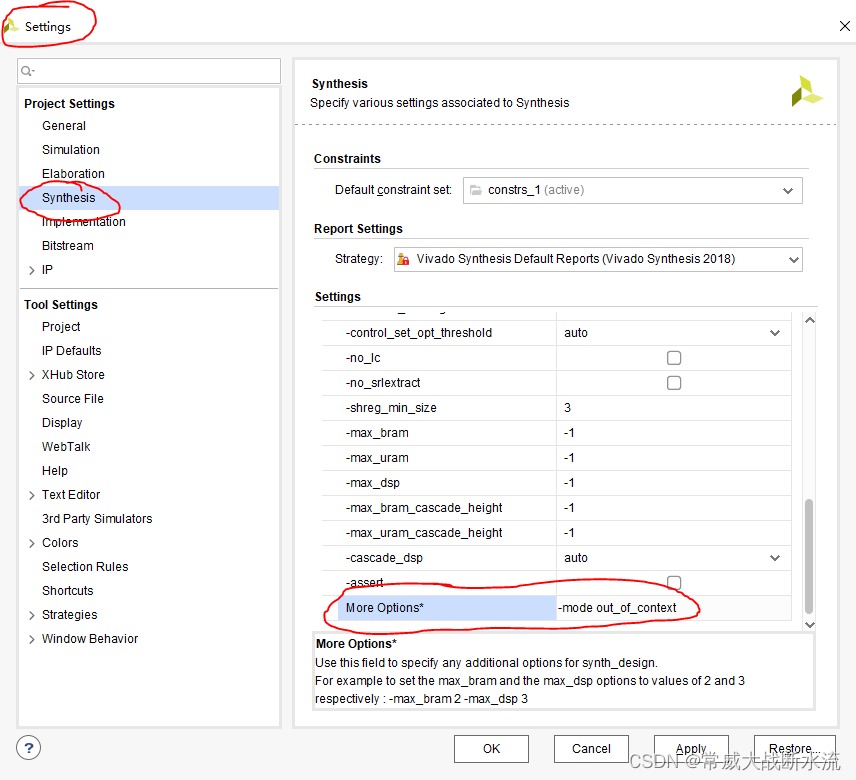Viewport: 856px width, 780px height.
Task: Select the Simulation settings page
Action: point(71,150)
